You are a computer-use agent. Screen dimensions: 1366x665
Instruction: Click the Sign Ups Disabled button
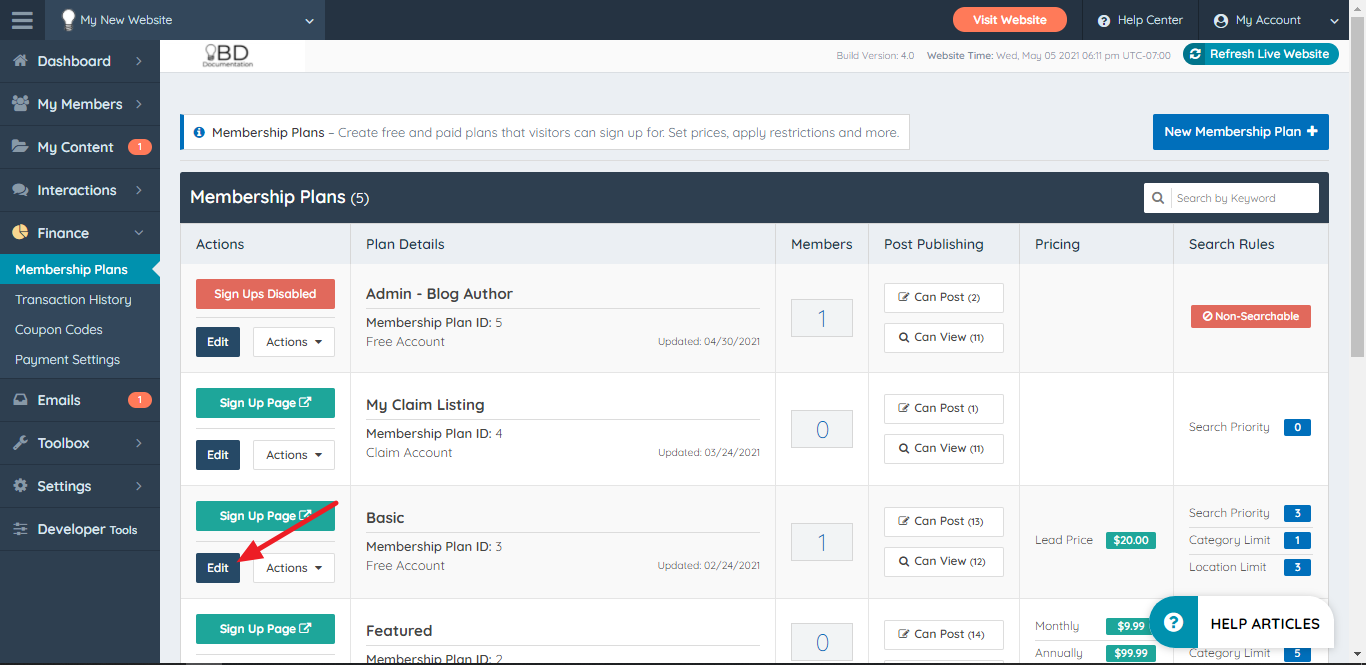coord(265,294)
